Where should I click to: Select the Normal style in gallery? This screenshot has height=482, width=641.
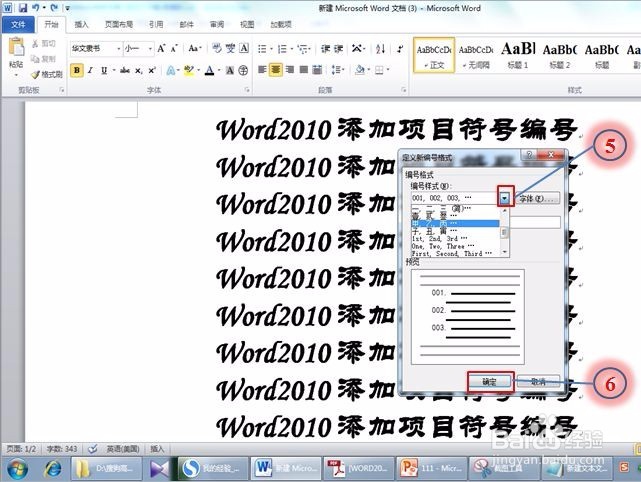click(434, 56)
